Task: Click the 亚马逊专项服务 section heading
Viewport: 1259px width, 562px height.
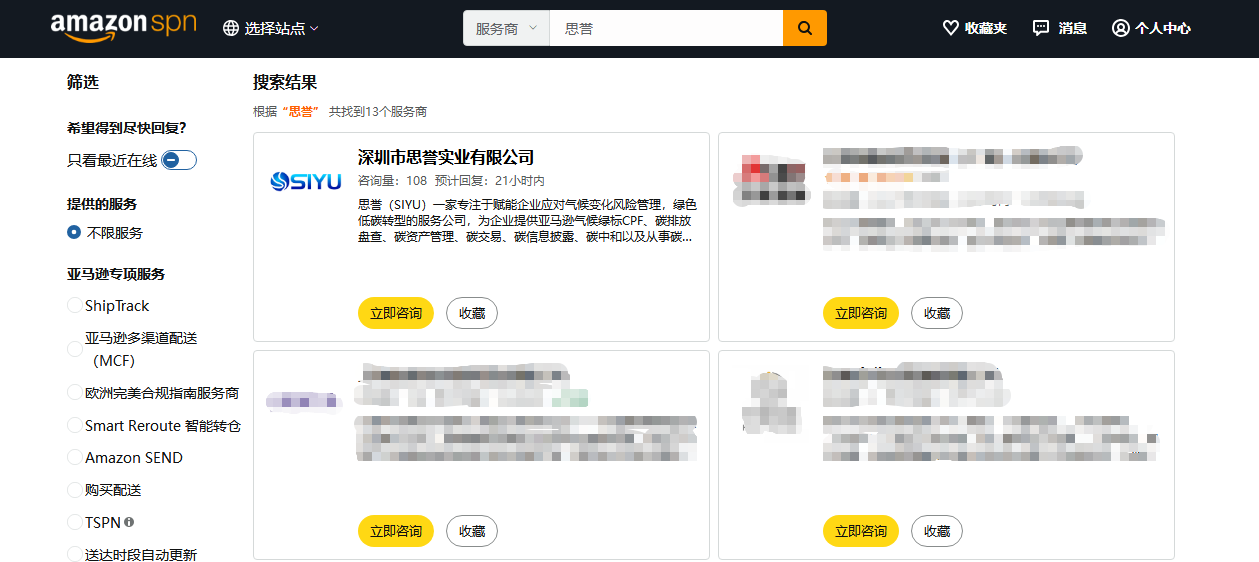Action: coord(116,273)
